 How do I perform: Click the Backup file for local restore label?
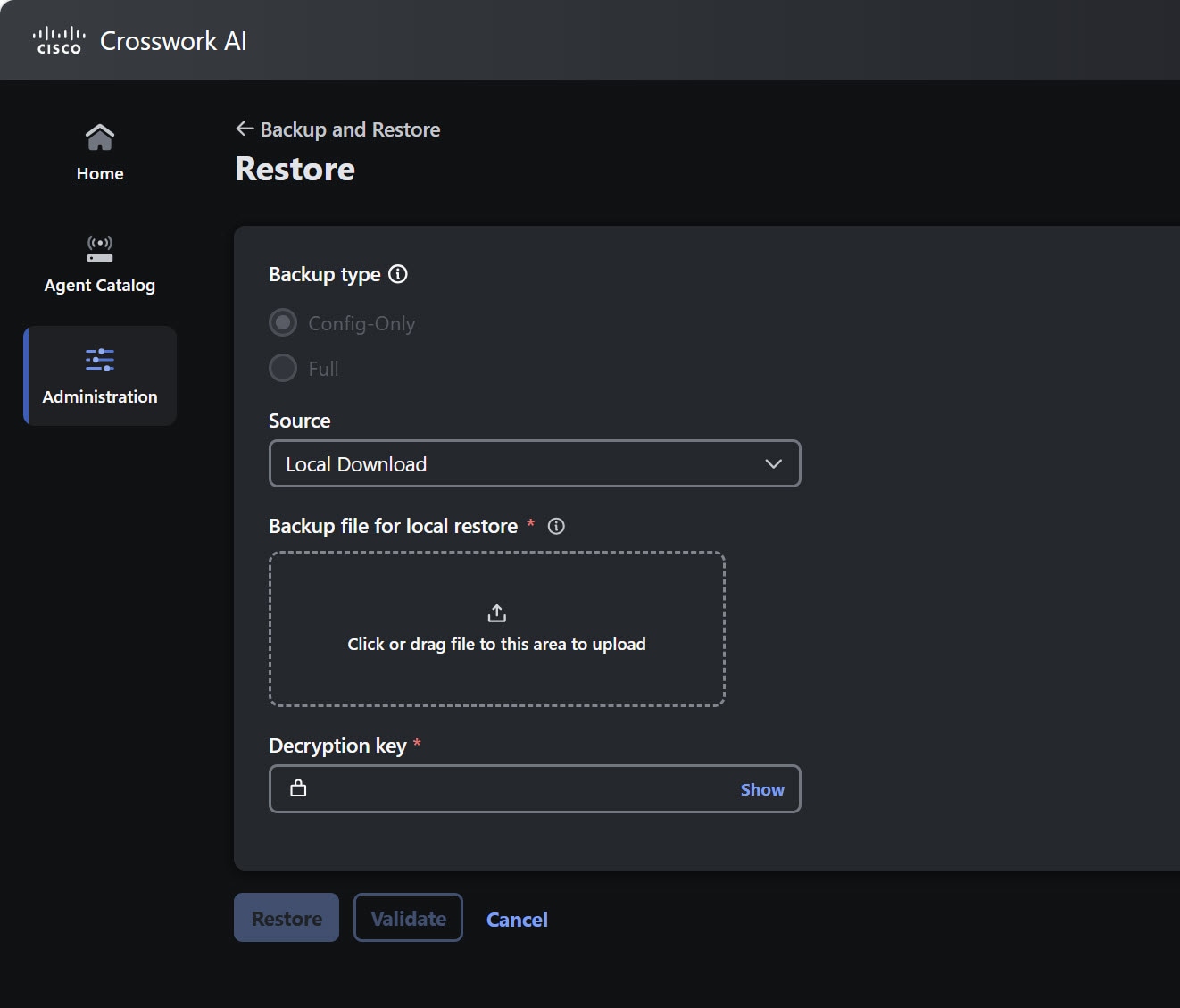(x=394, y=526)
